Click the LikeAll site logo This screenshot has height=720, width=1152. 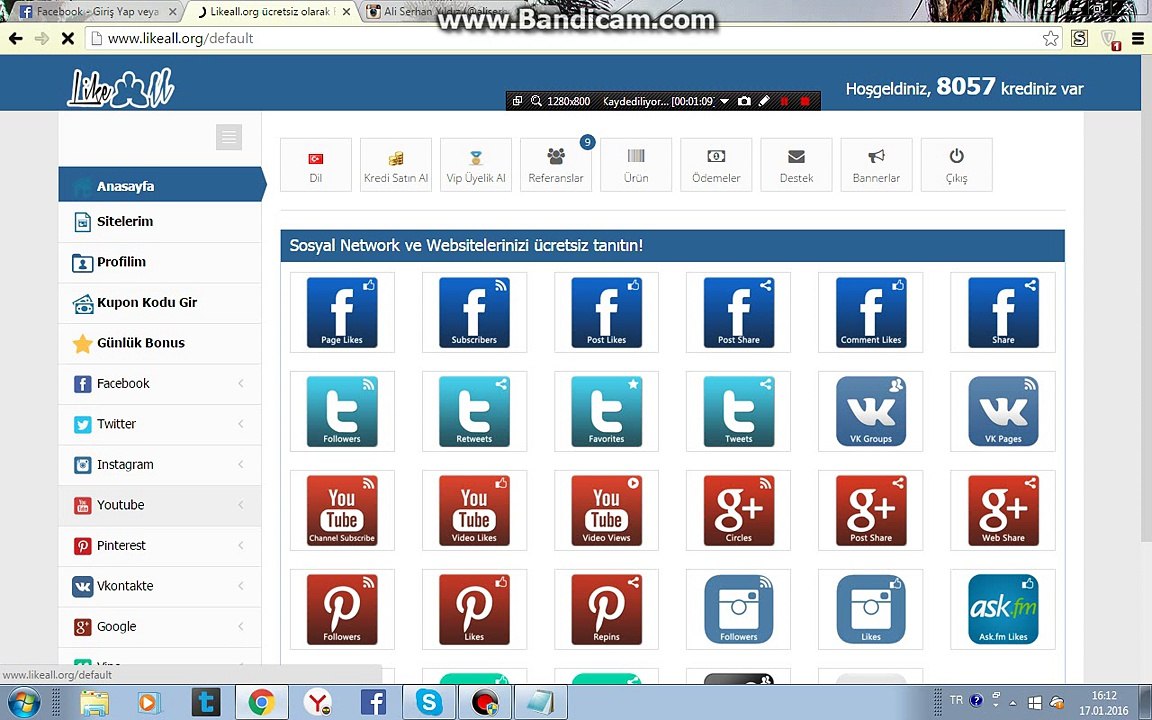(121, 87)
